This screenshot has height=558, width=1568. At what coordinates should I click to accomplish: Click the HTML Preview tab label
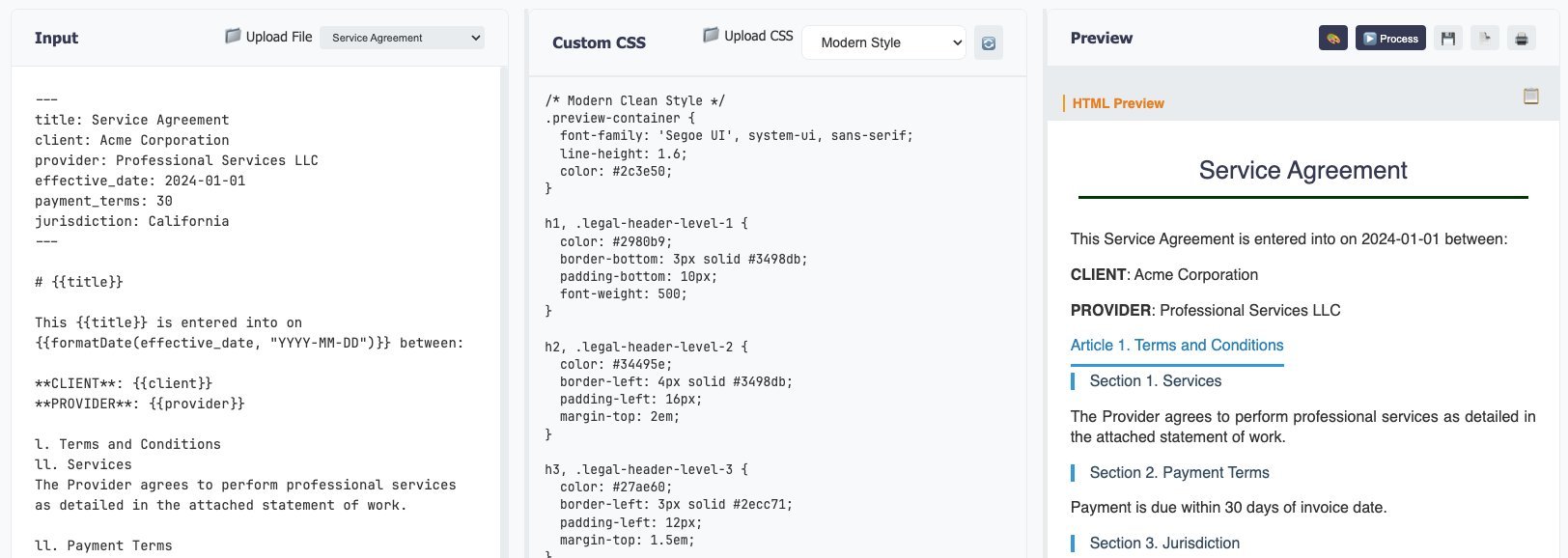[x=1118, y=103]
